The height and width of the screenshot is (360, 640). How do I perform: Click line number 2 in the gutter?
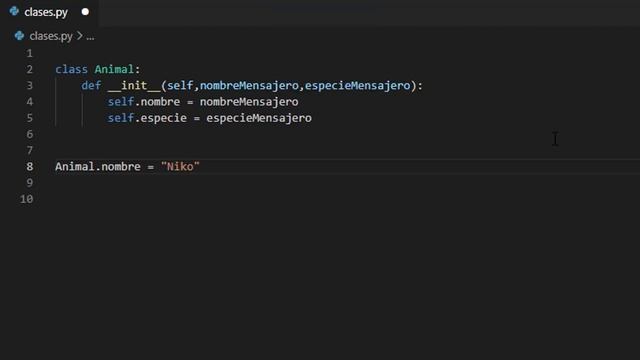click(29, 69)
